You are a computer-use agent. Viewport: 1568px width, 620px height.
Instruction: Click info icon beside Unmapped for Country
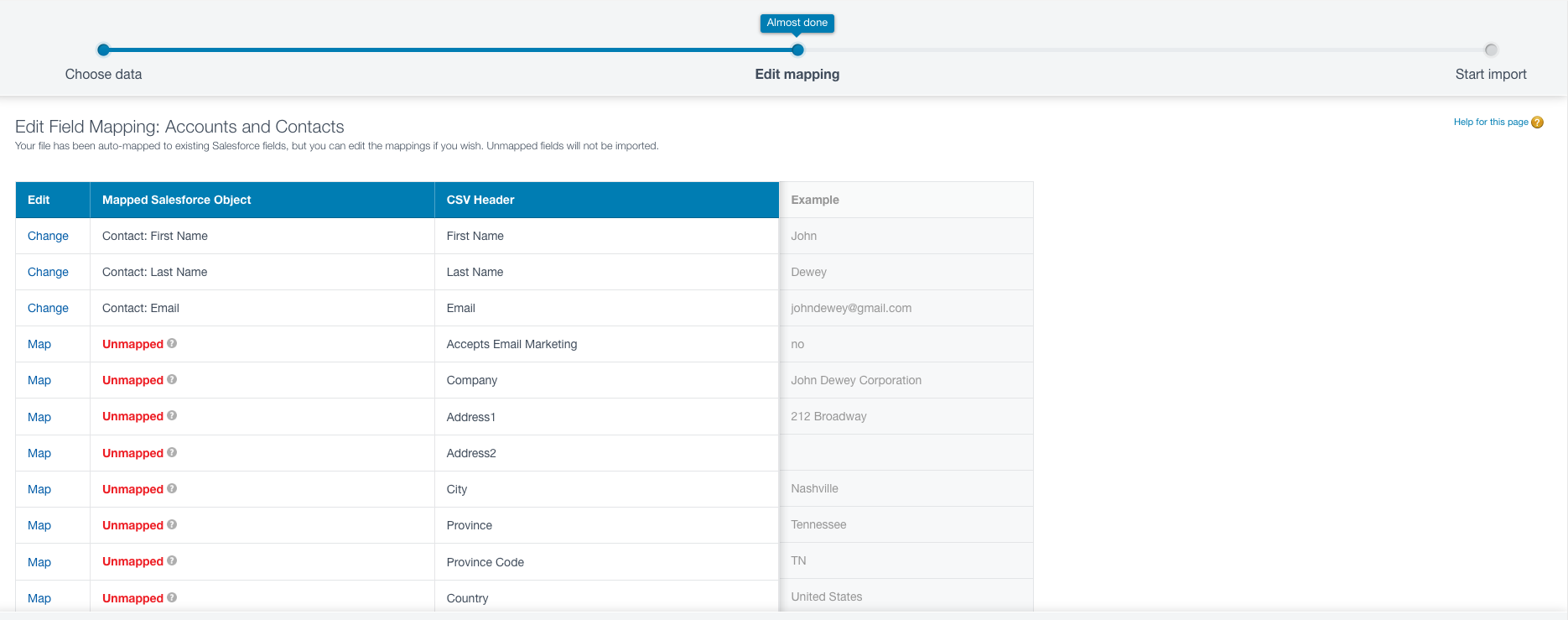pos(172,597)
